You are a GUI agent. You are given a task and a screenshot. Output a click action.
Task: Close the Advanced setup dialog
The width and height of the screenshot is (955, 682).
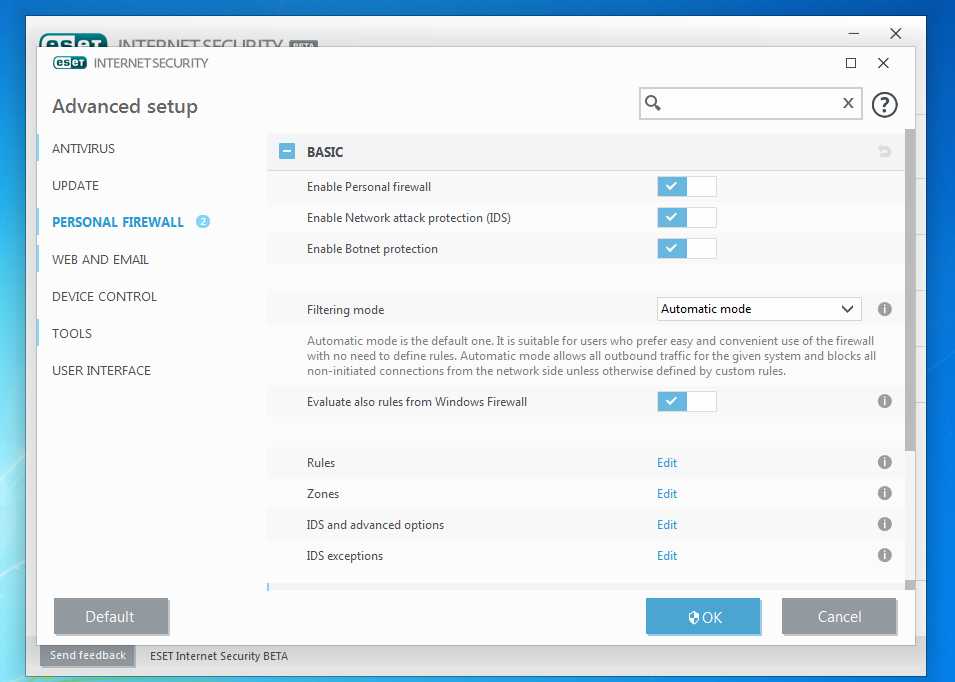coord(883,63)
